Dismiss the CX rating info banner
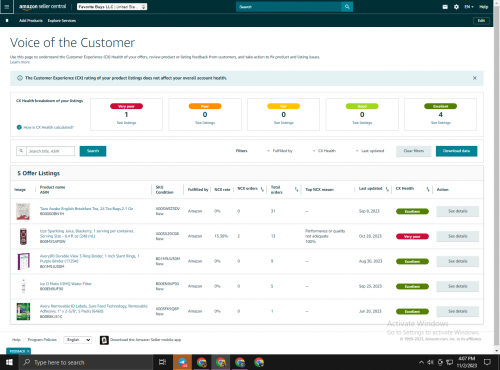The width and height of the screenshot is (500, 370). [x=475, y=78]
